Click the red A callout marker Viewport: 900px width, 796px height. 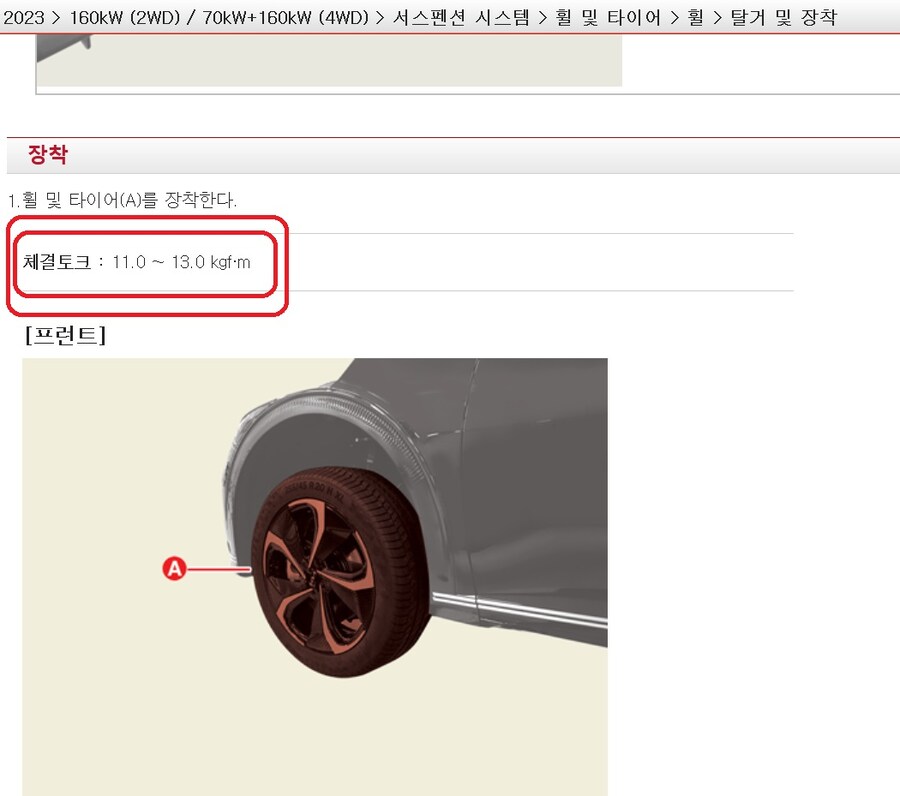174,570
